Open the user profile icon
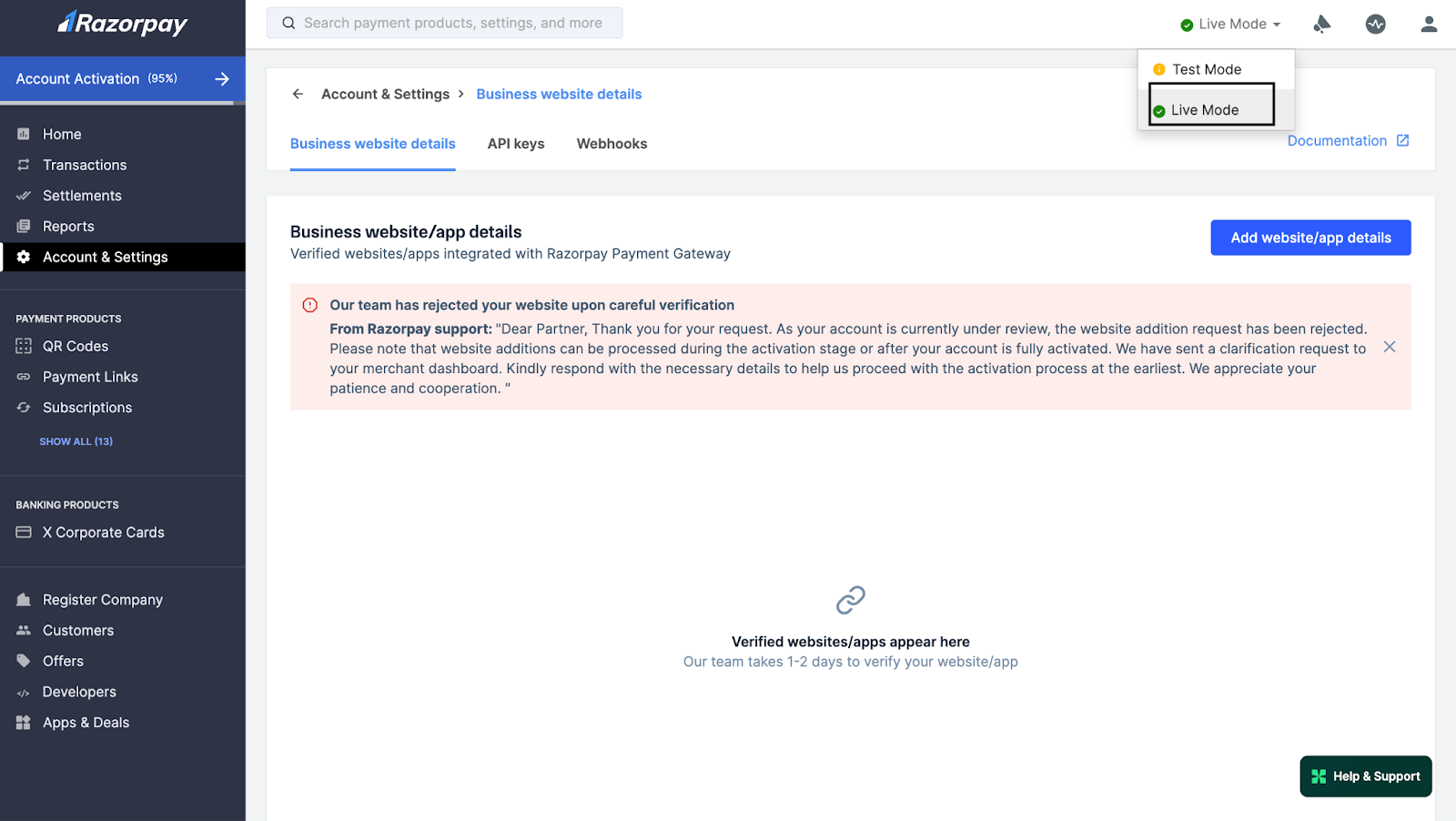The width and height of the screenshot is (1456, 821). coord(1430,24)
